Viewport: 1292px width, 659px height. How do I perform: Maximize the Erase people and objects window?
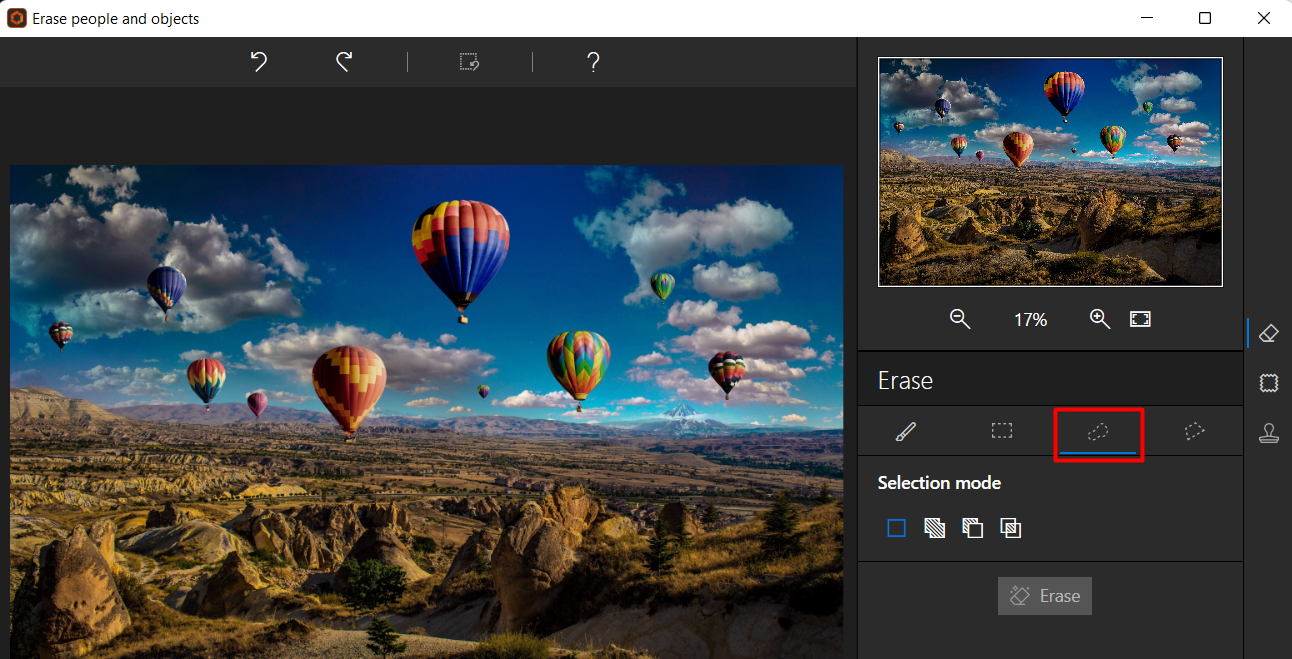click(x=1205, y=18)
